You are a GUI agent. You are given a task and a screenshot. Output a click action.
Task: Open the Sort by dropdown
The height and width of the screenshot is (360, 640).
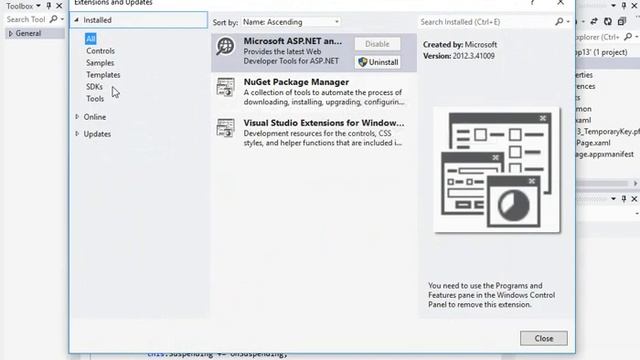(291, 22)
